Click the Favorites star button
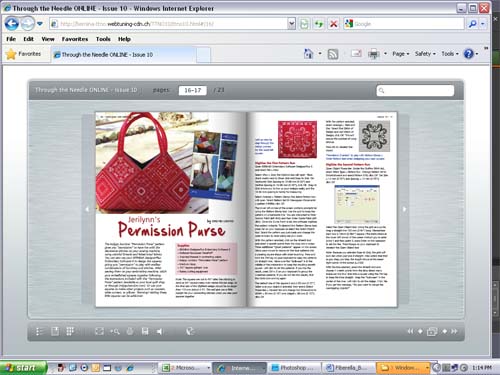 [23, 54]
